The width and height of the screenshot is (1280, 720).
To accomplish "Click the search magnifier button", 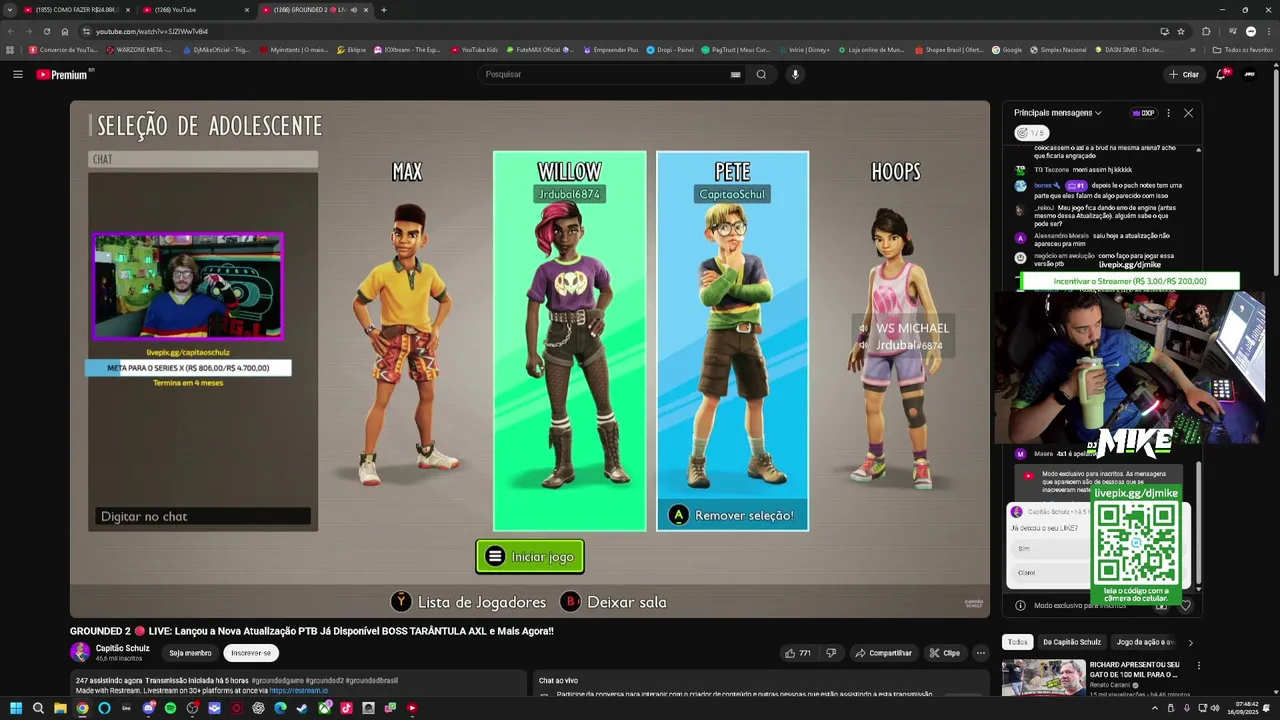I will coord(761,74).
